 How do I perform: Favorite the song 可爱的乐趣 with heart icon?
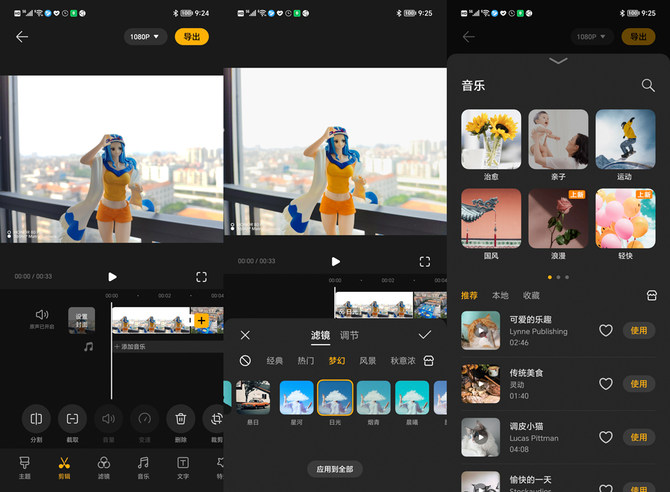[x=605, y=330]
